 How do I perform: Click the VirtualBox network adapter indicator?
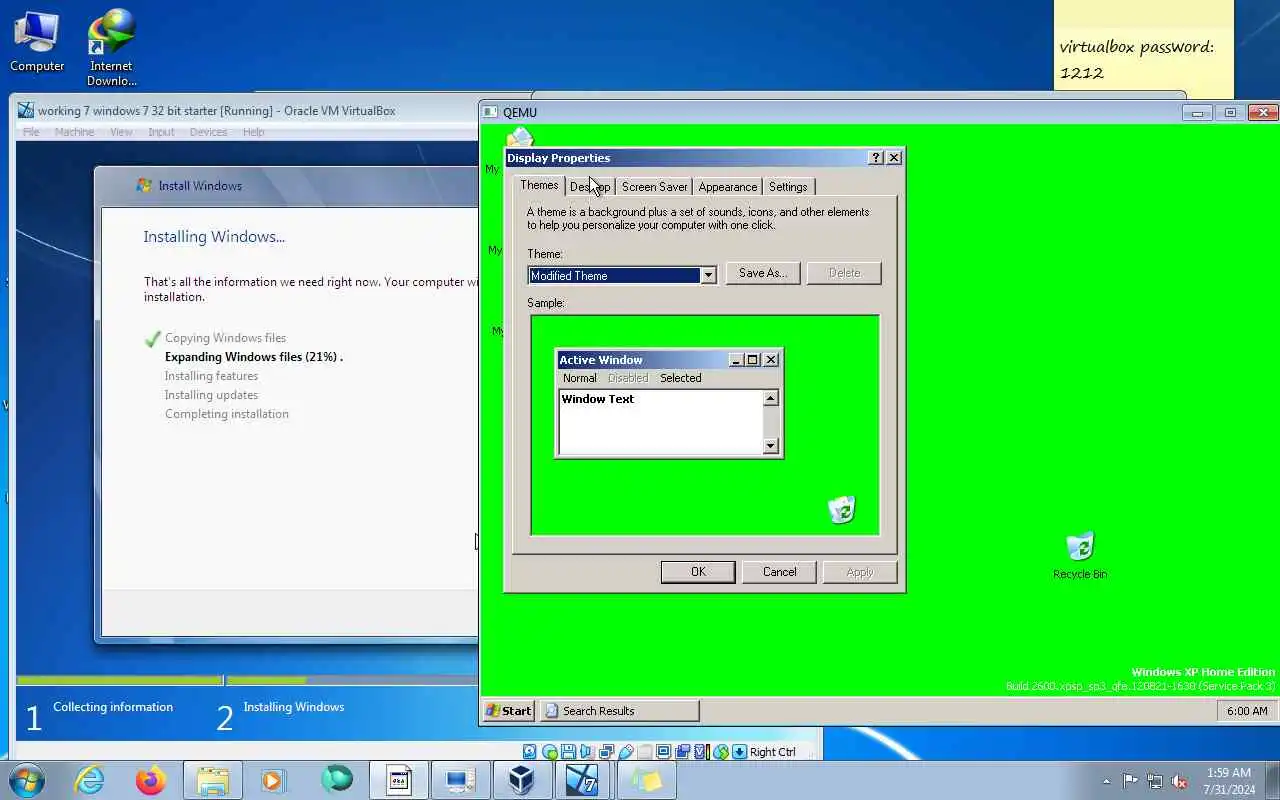[x=607, y=752]
